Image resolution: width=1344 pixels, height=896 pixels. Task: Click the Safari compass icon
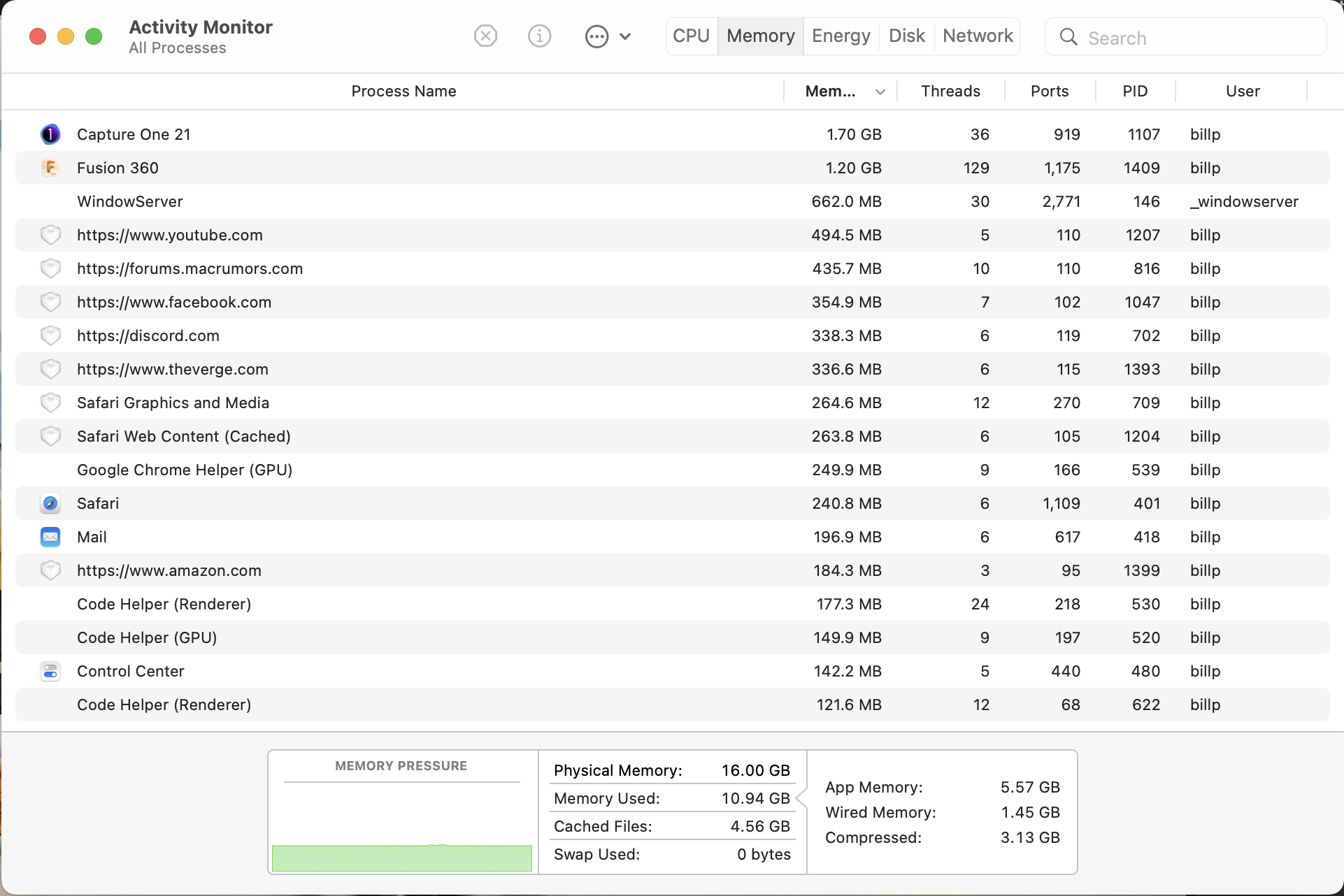point(50,503)
